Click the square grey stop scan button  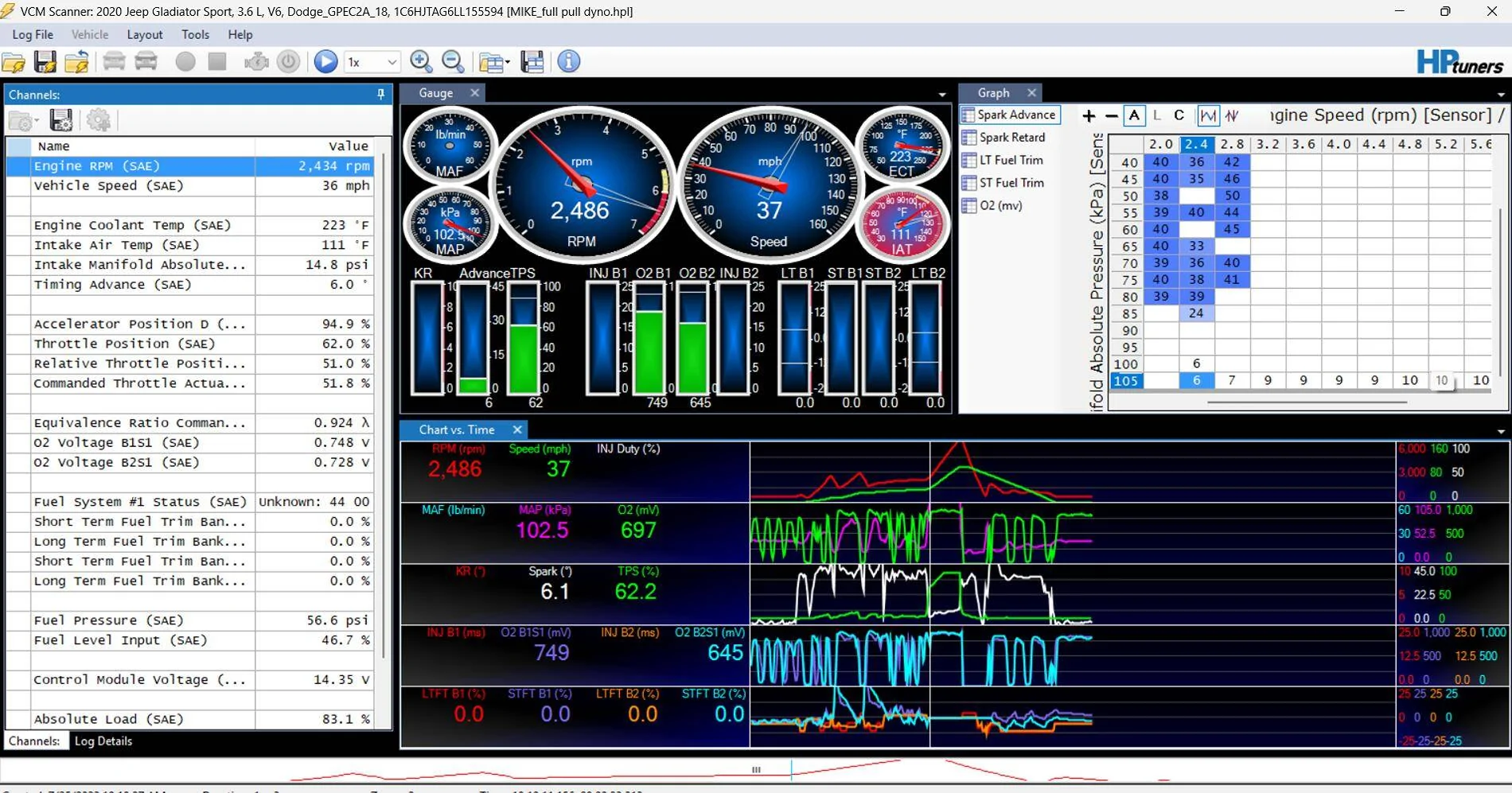coord(217,61)
